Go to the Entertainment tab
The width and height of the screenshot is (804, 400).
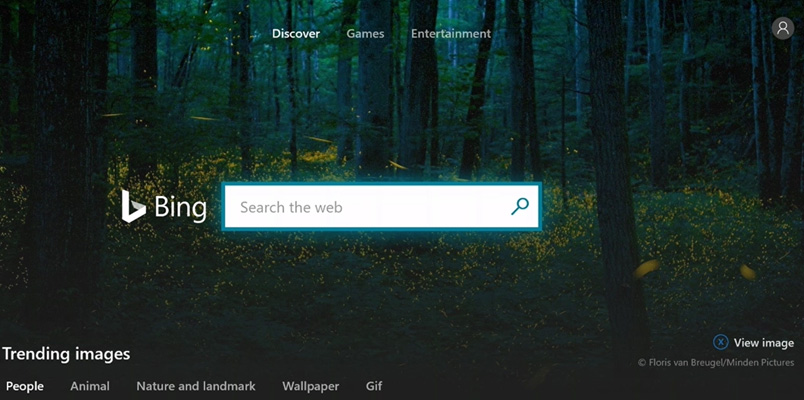pos(451,34)
